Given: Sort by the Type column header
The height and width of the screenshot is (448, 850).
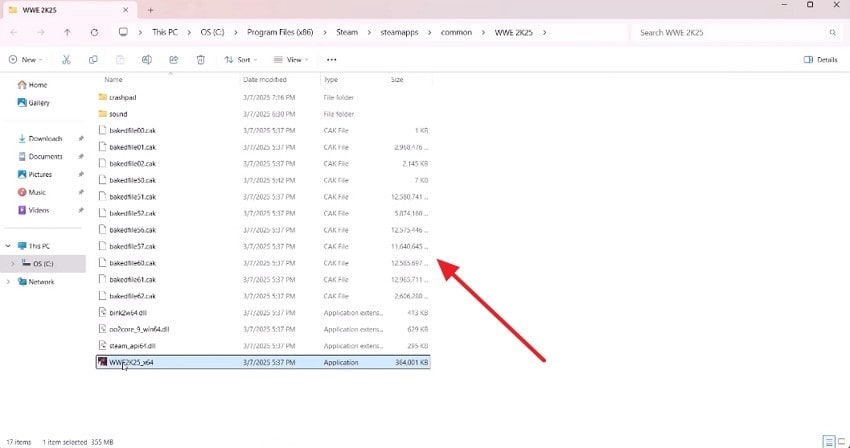Looking at the screenshot, I should pos(331,80).
